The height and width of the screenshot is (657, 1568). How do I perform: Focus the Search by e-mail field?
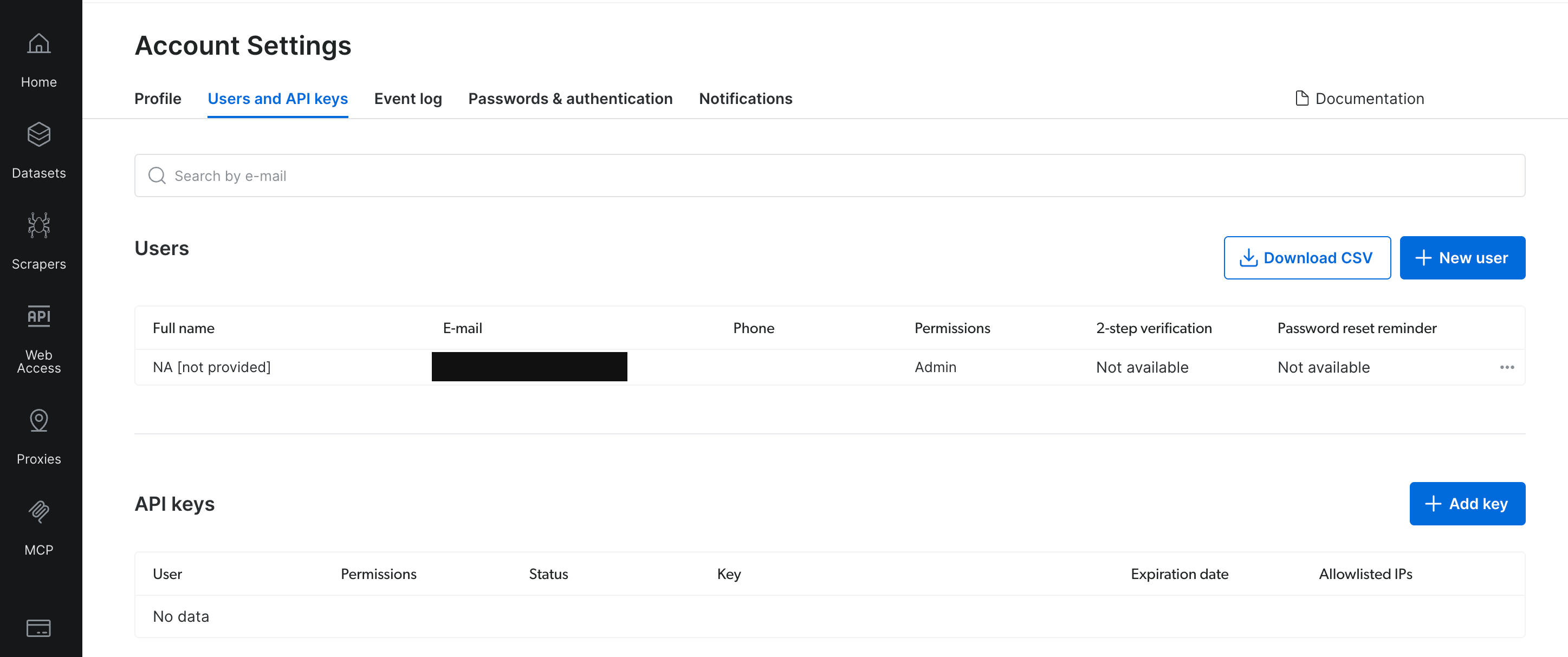(830, 175)
